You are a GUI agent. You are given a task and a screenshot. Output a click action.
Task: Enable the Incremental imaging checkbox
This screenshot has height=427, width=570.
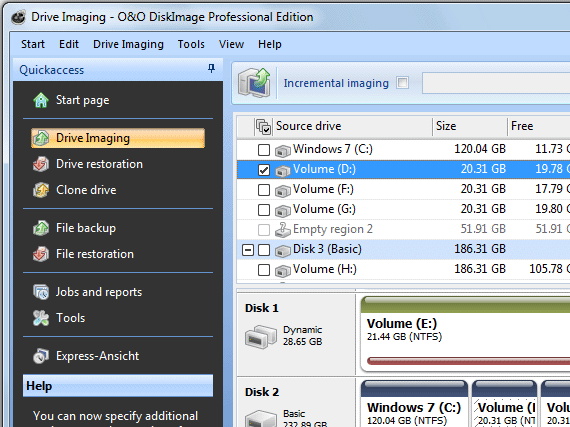coord(402,83)
